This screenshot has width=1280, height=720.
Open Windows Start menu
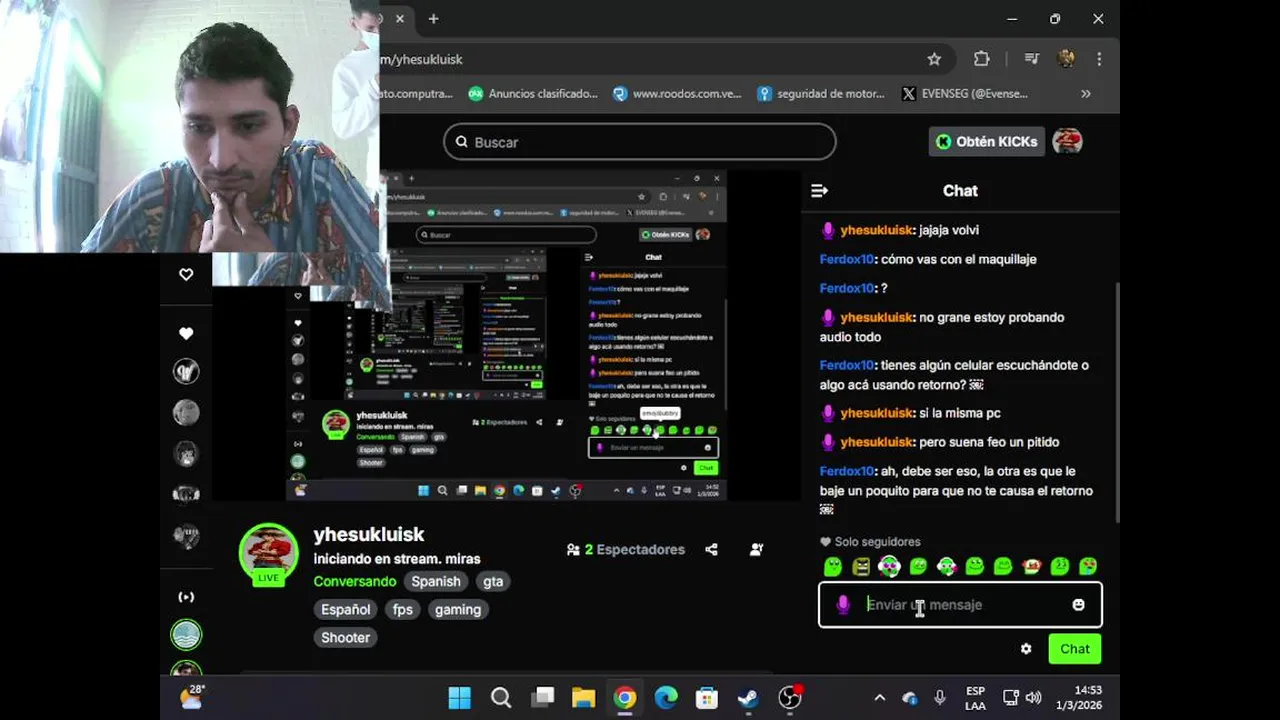(459, 698)
